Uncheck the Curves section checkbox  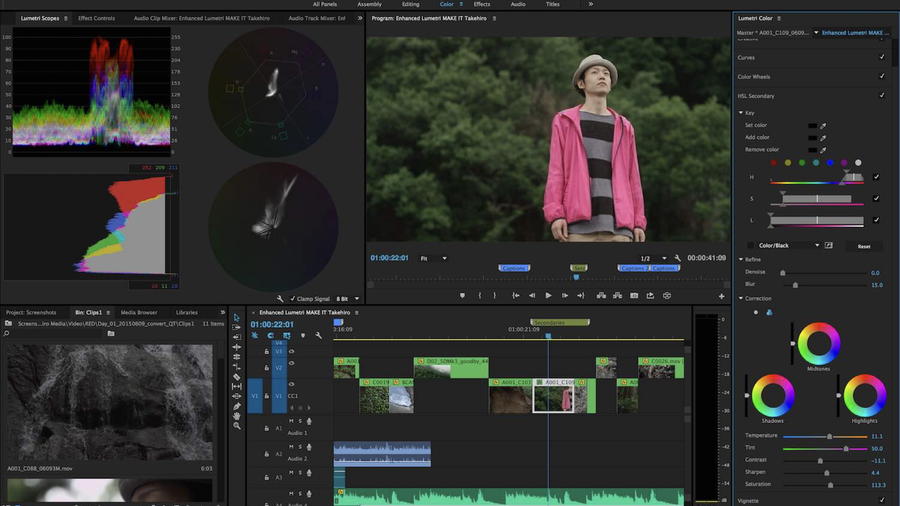(882, 57)
